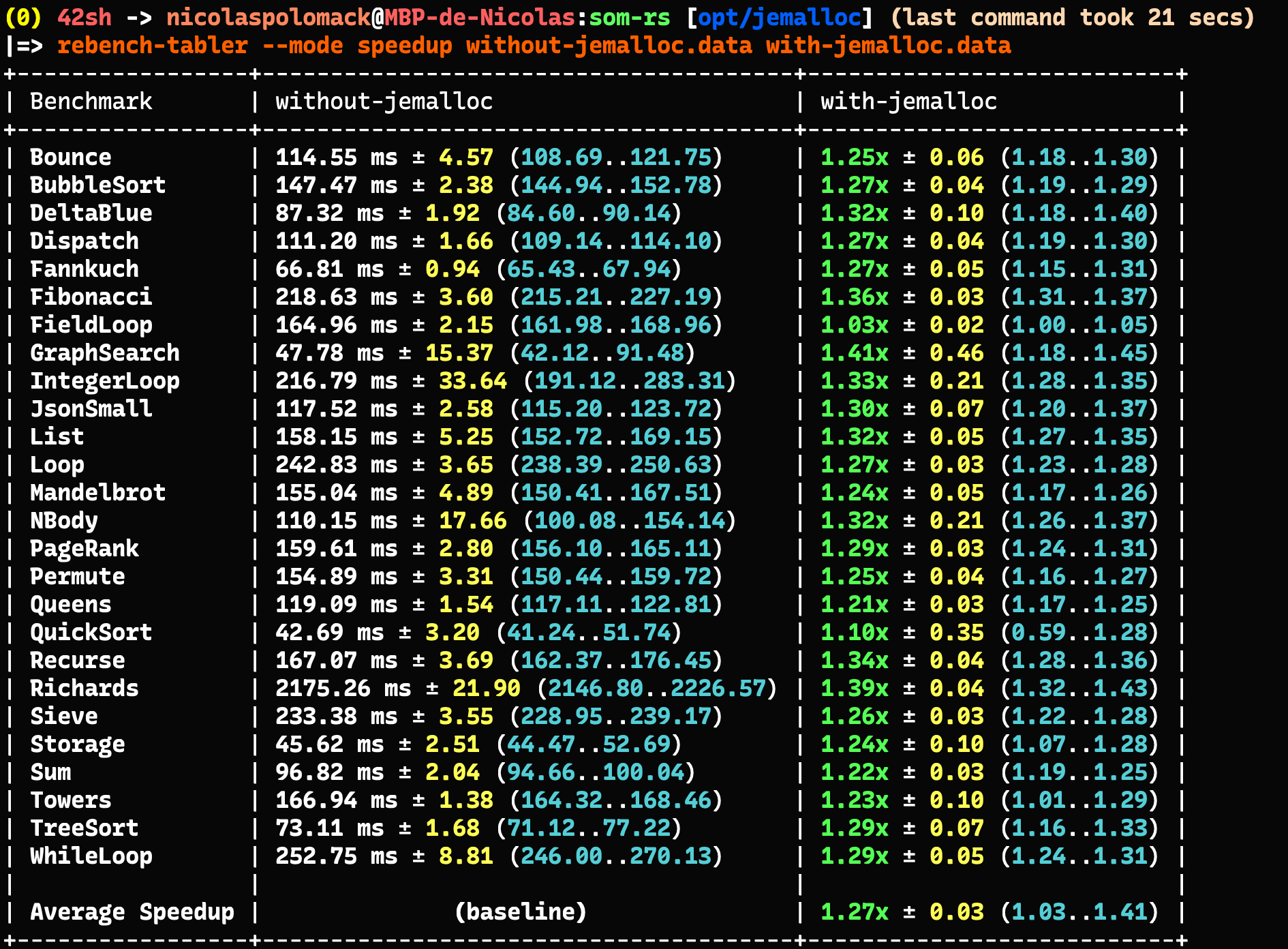Click the Average Speedup row label

point(133,912)
